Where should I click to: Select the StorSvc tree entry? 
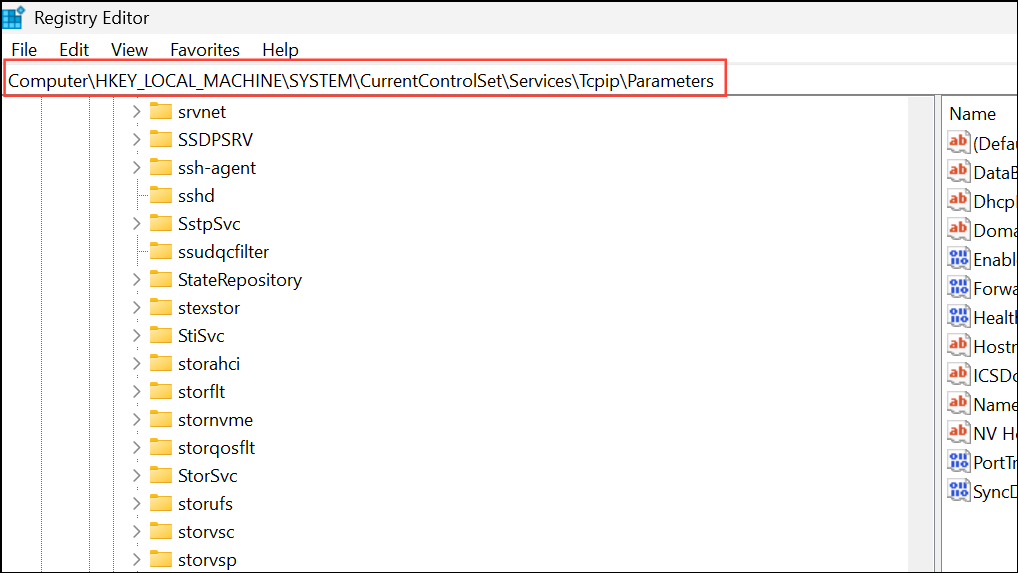click(x=208, y=476)
